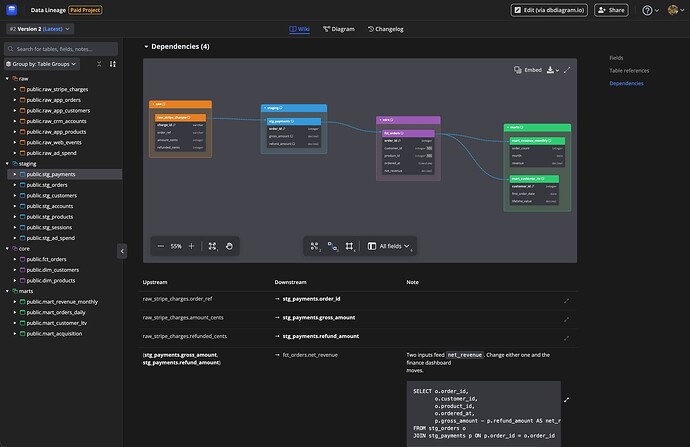The image size is (690, 447).
Task: Click the crop/frame selection icon
Action: point(350,246)
